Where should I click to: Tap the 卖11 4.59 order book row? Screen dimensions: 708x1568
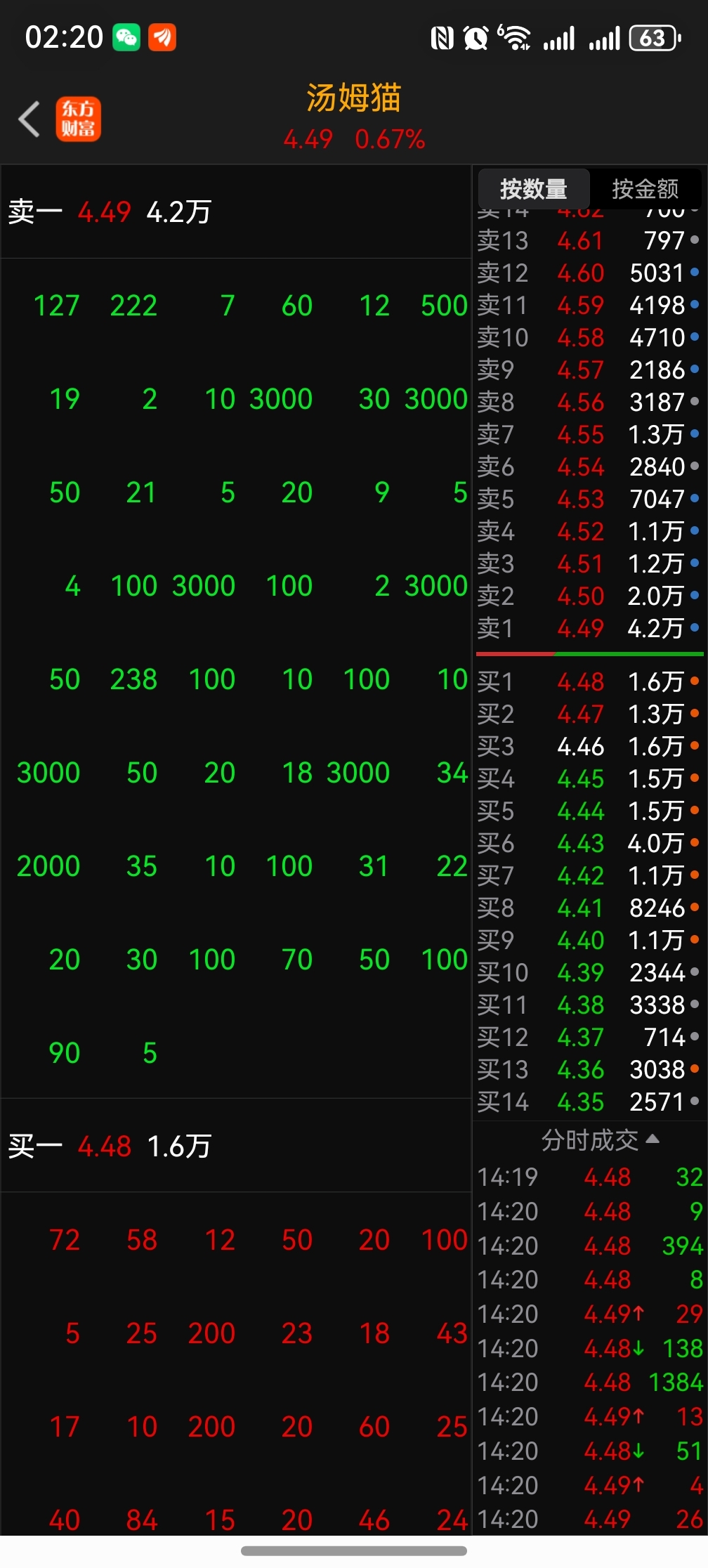[x=589, y=305]
